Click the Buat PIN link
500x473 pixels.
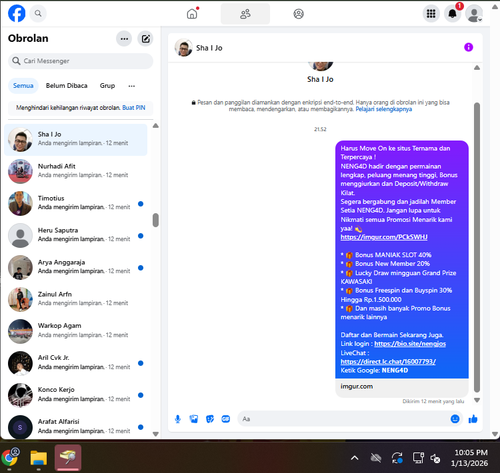click(134, 108)
